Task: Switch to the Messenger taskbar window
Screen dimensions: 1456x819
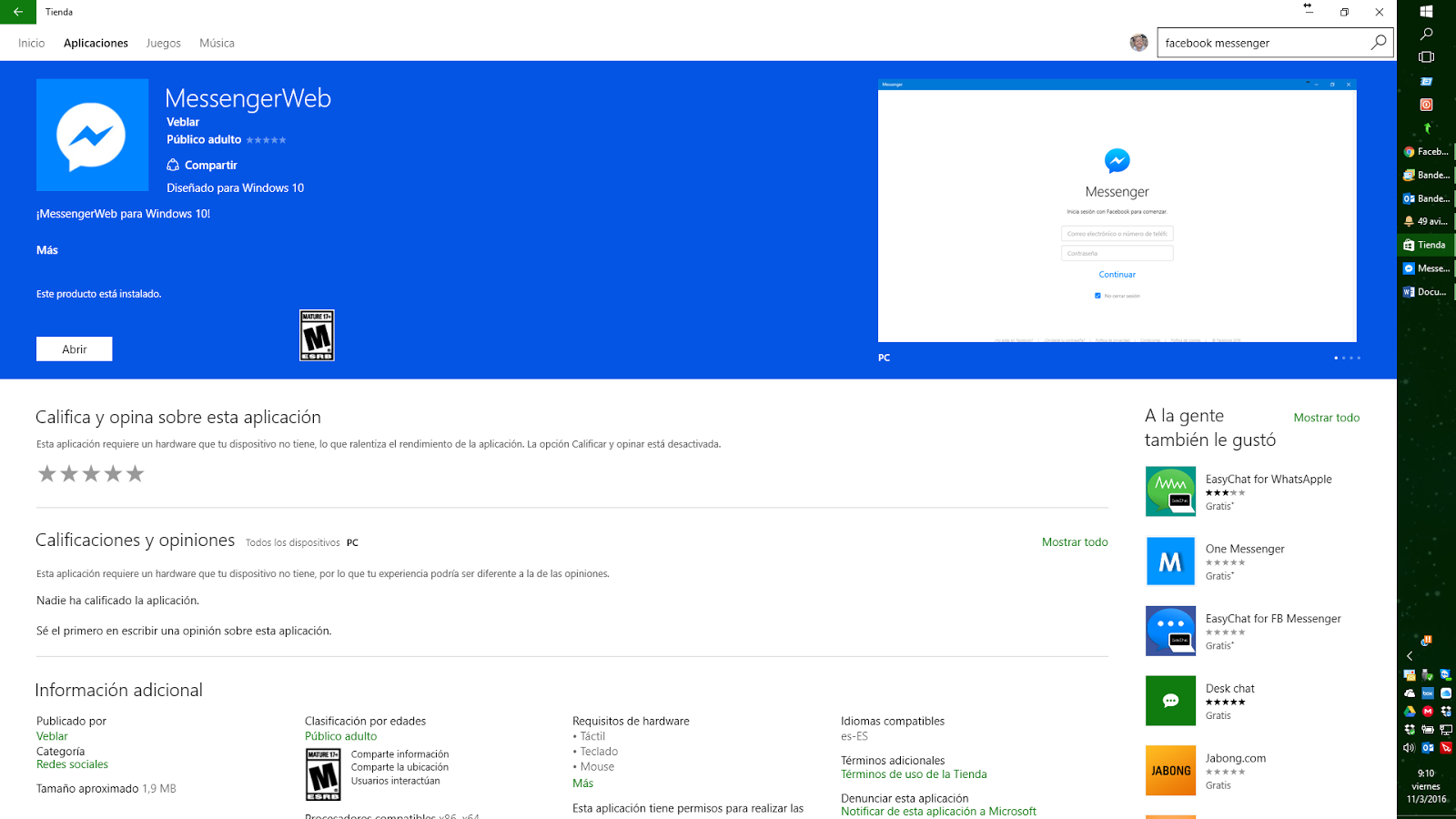Action: 1426,268
